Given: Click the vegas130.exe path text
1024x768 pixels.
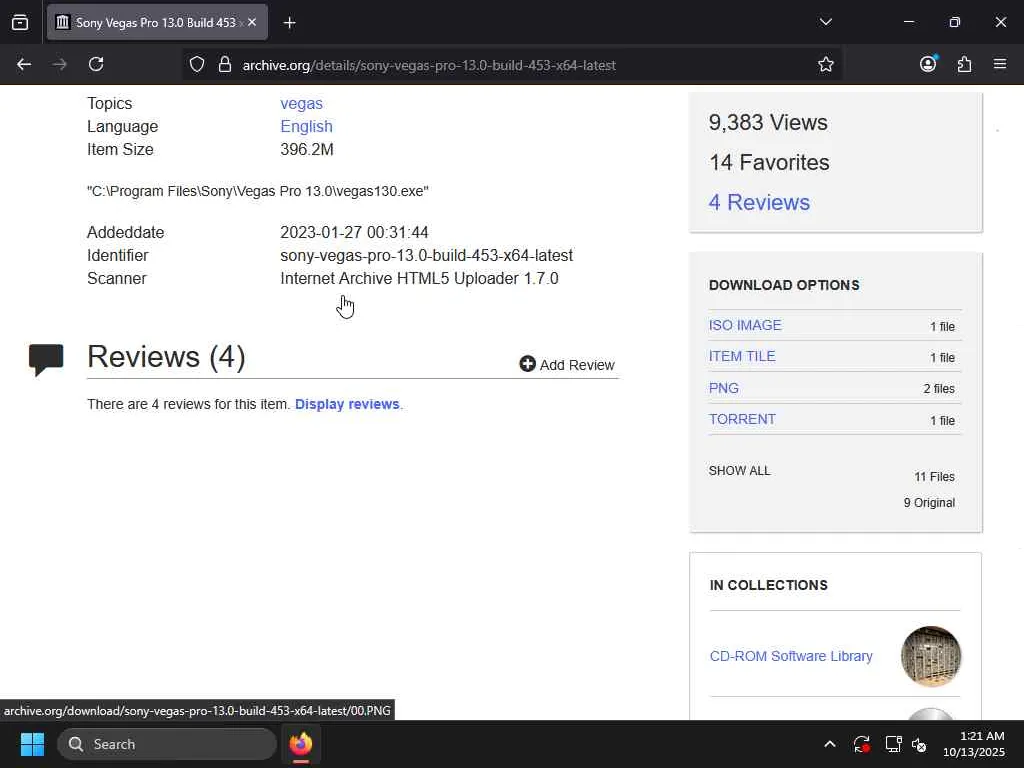Looking at the screenshot, I should click(258, 191).
